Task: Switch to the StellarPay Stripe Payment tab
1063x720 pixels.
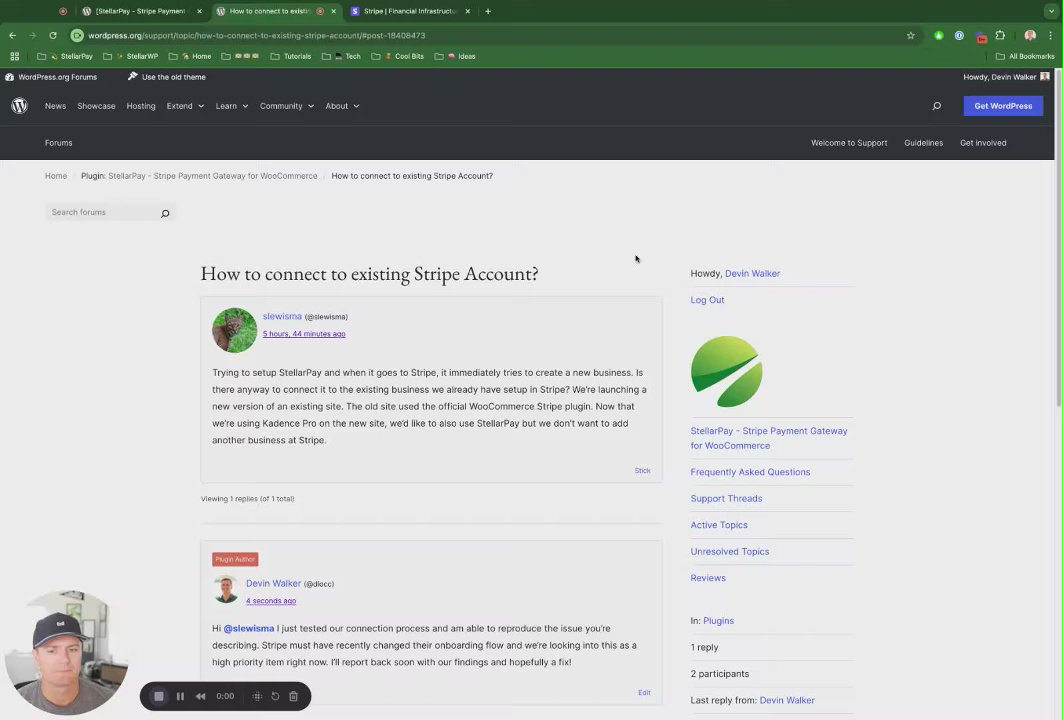Action: tap(142, 12)
